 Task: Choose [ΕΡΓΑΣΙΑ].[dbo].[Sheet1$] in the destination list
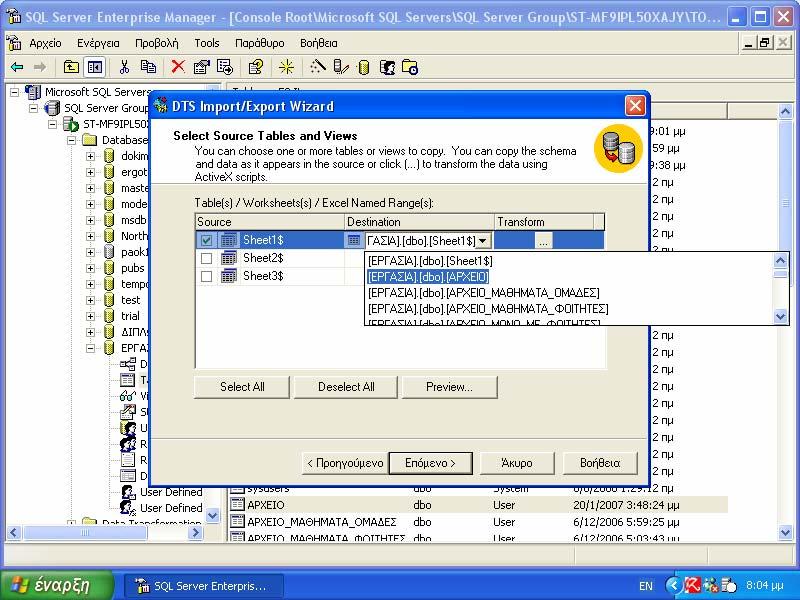pyautogui.click(x=430, y=261)
